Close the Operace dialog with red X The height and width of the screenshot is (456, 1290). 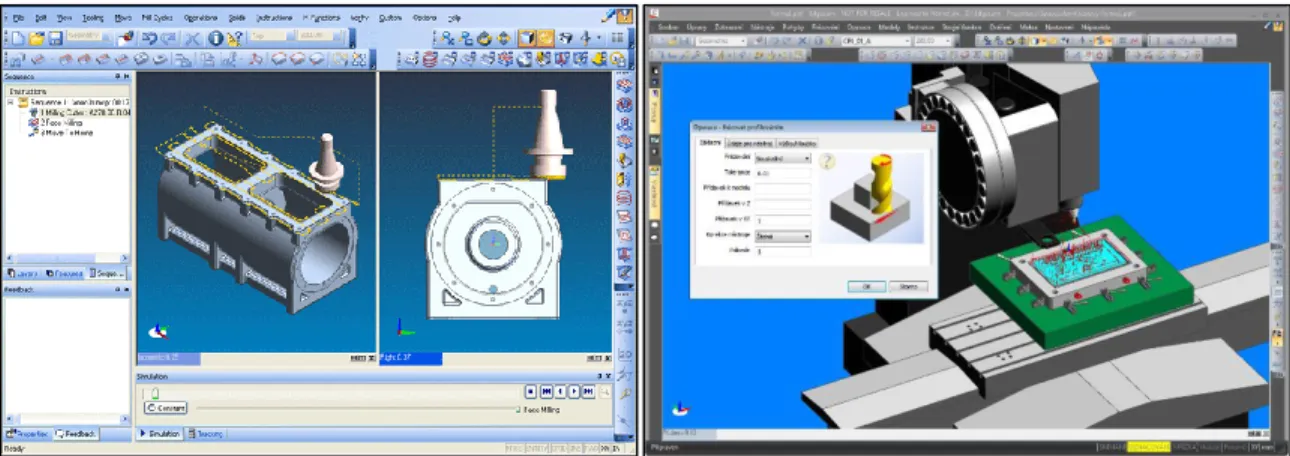coord(929,127)
